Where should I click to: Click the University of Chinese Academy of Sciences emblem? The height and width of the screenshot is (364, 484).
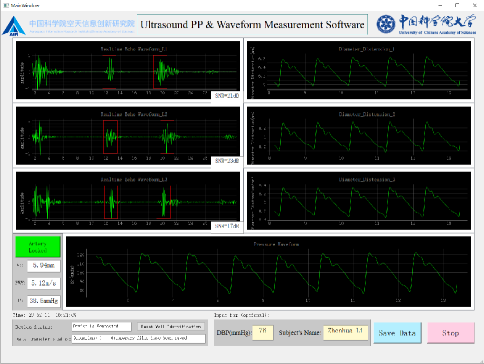386,24
